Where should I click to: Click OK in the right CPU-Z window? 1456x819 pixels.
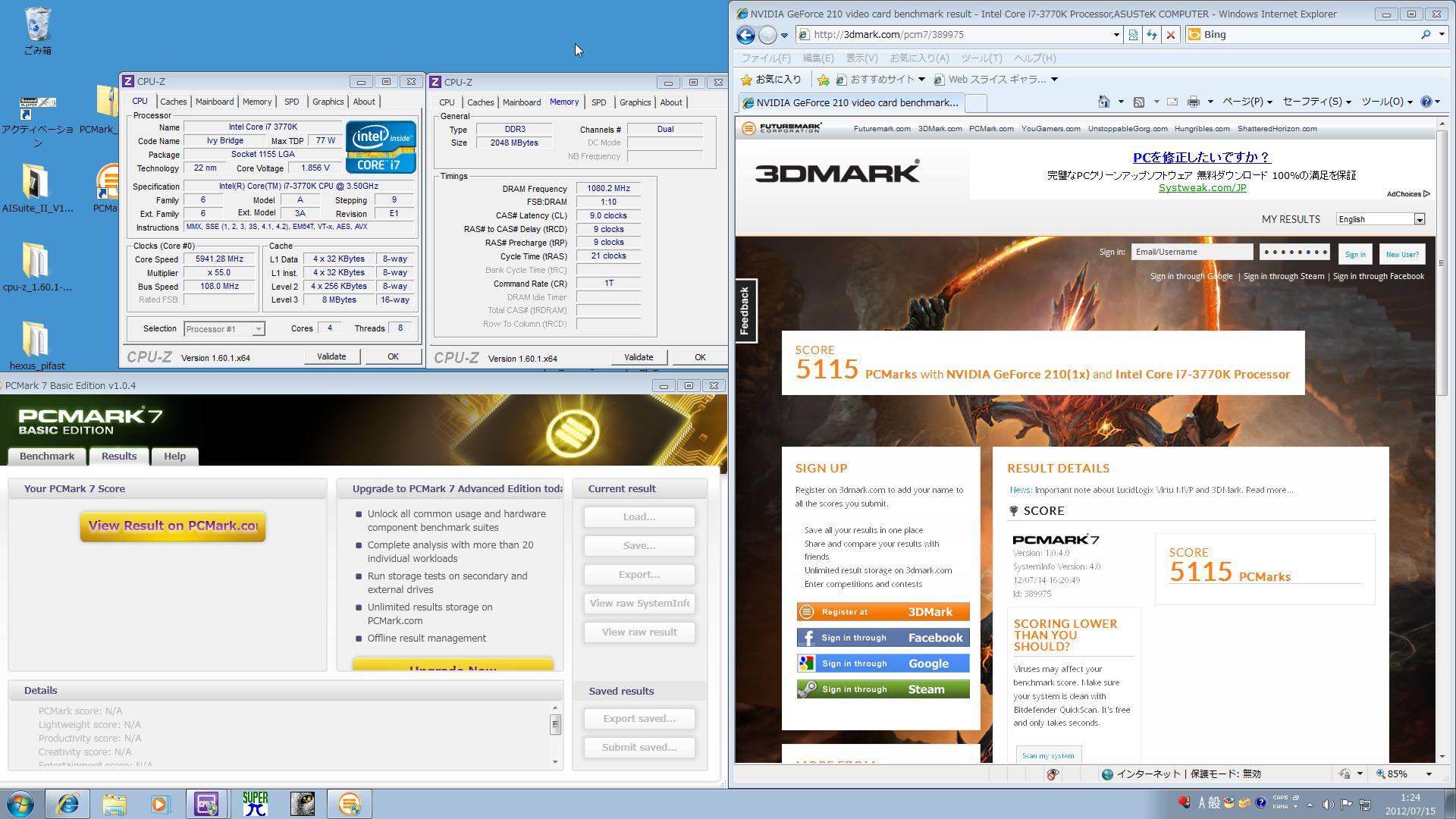[x=700, y=358]
